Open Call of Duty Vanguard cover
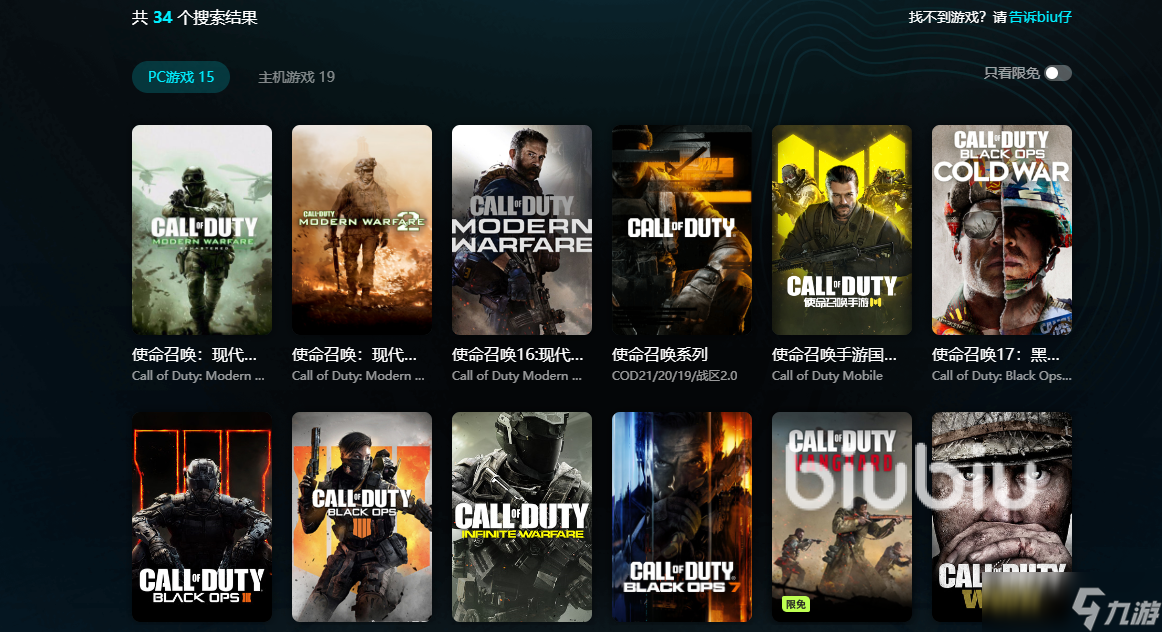Screen dimensions: 1162x632 point(842,517)
